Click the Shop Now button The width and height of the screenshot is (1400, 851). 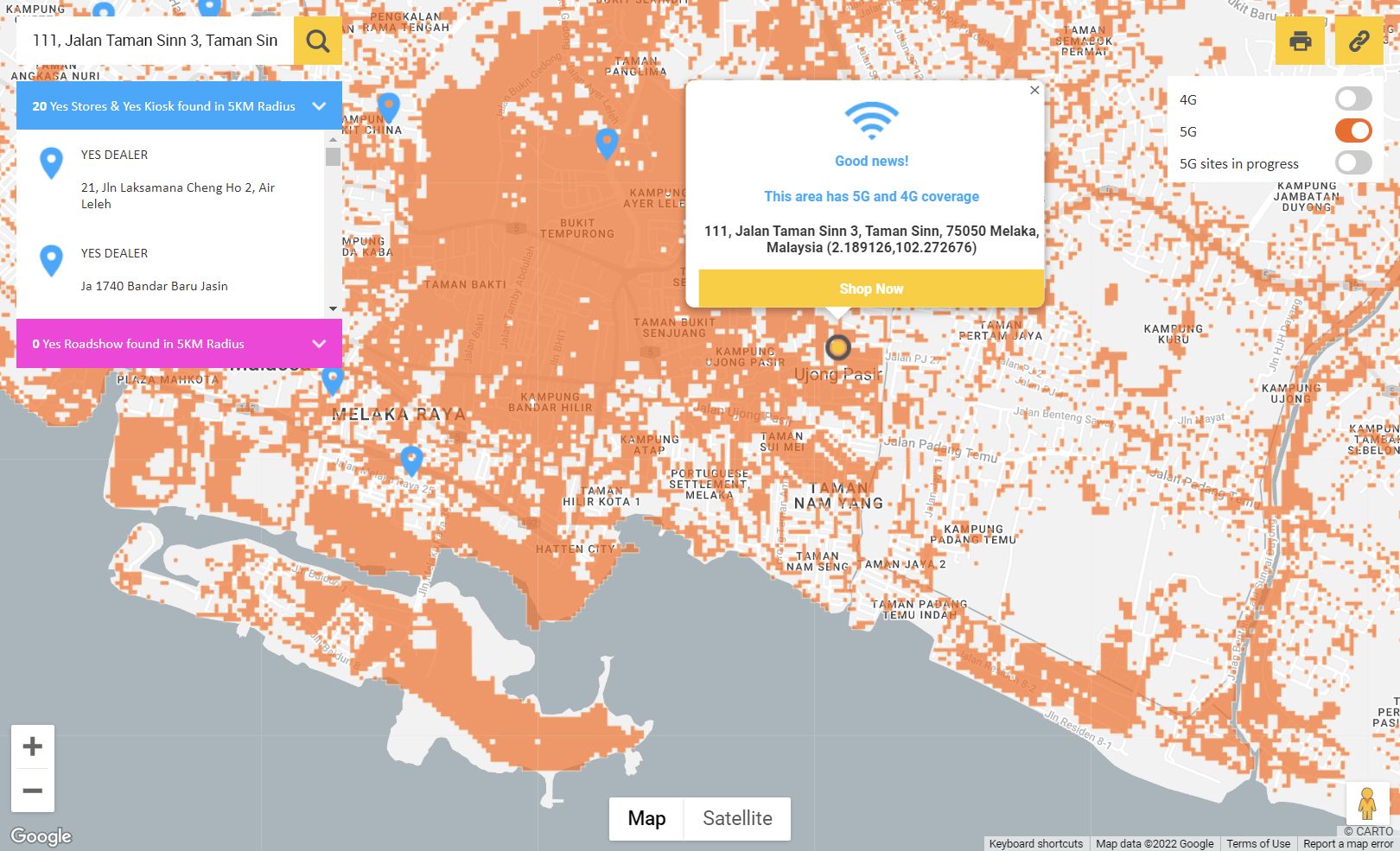(871, 289)
